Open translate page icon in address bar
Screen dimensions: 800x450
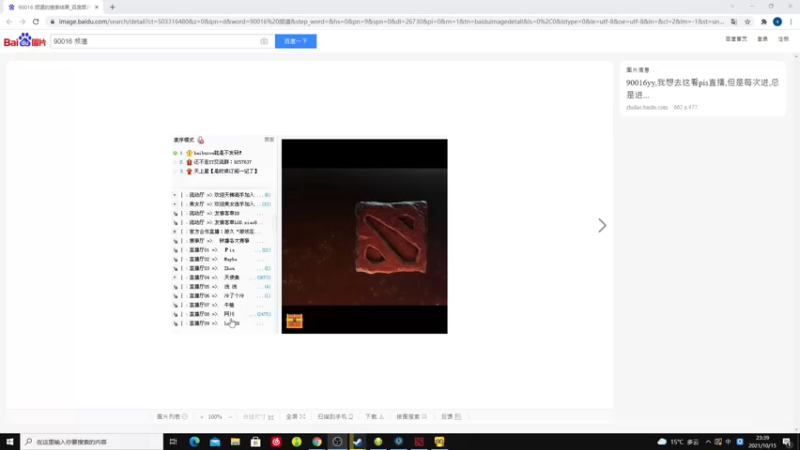coord(734,21)
